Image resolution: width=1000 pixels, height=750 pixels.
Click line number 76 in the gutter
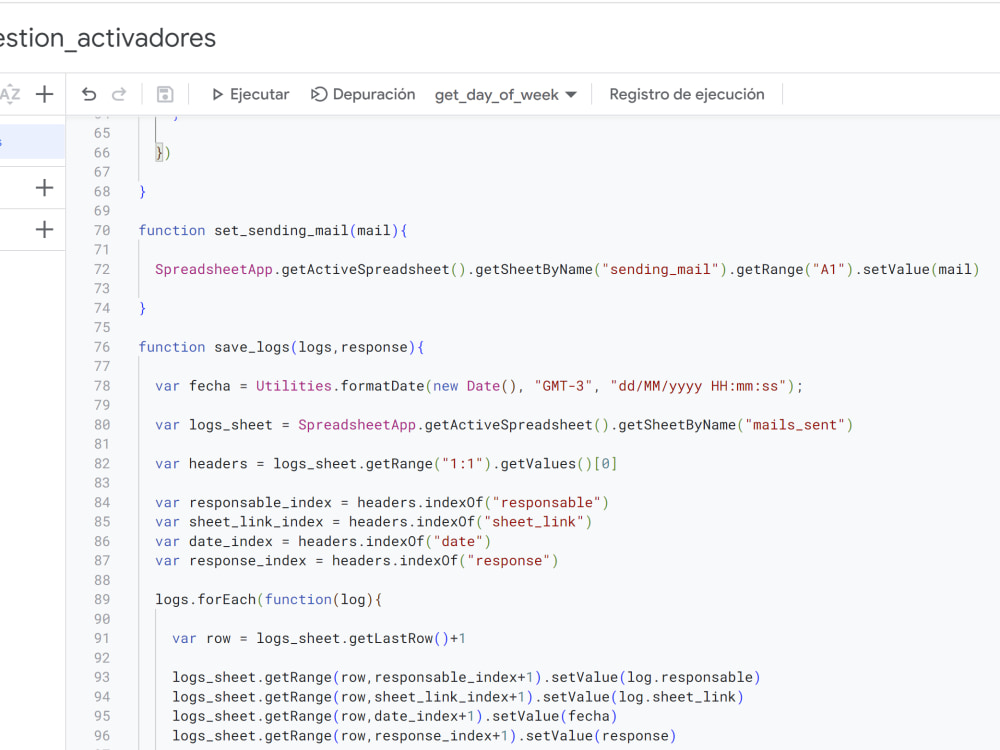coord(102,347)
